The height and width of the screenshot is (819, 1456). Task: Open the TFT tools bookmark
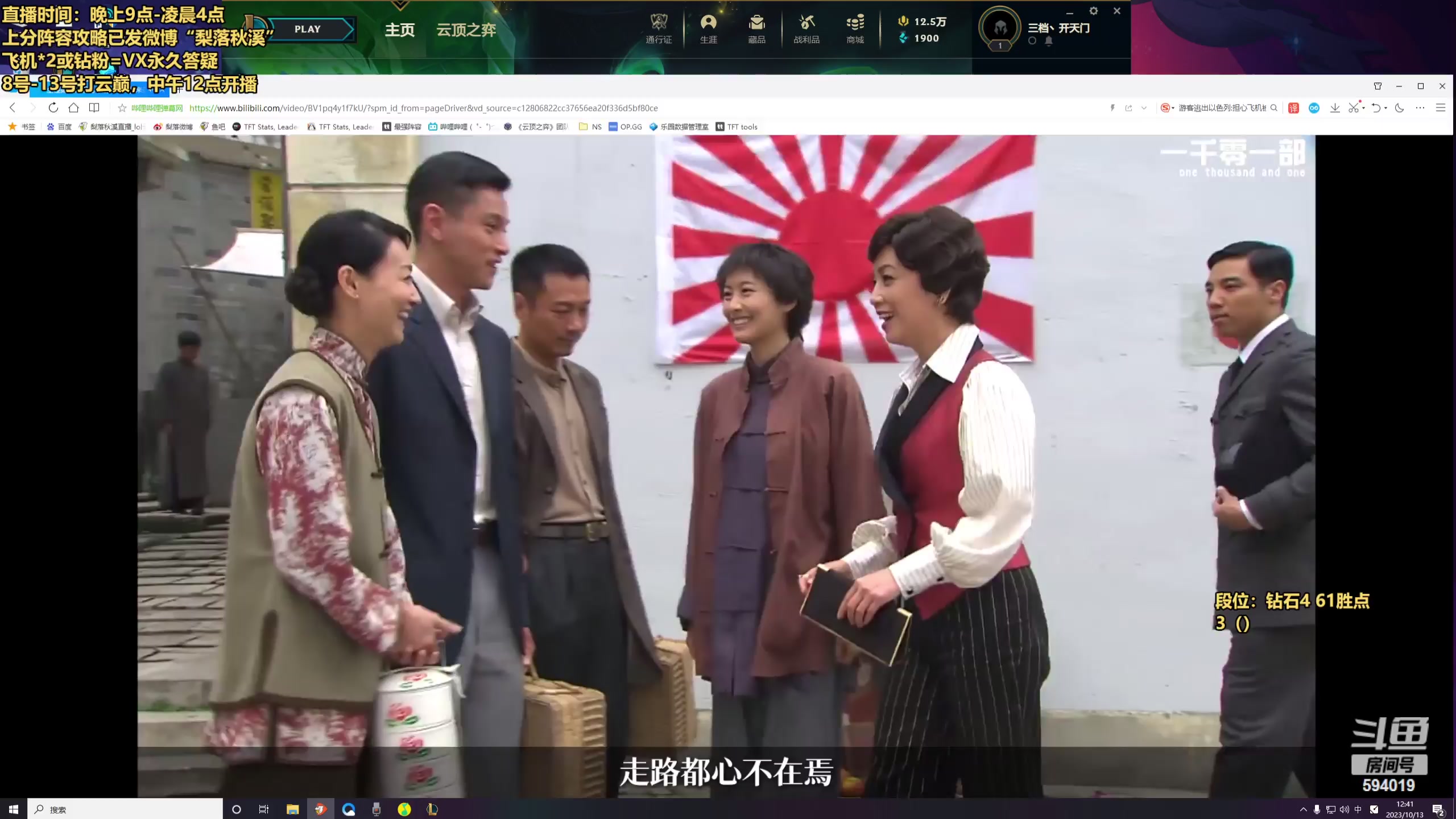click(x=737, y=127)
